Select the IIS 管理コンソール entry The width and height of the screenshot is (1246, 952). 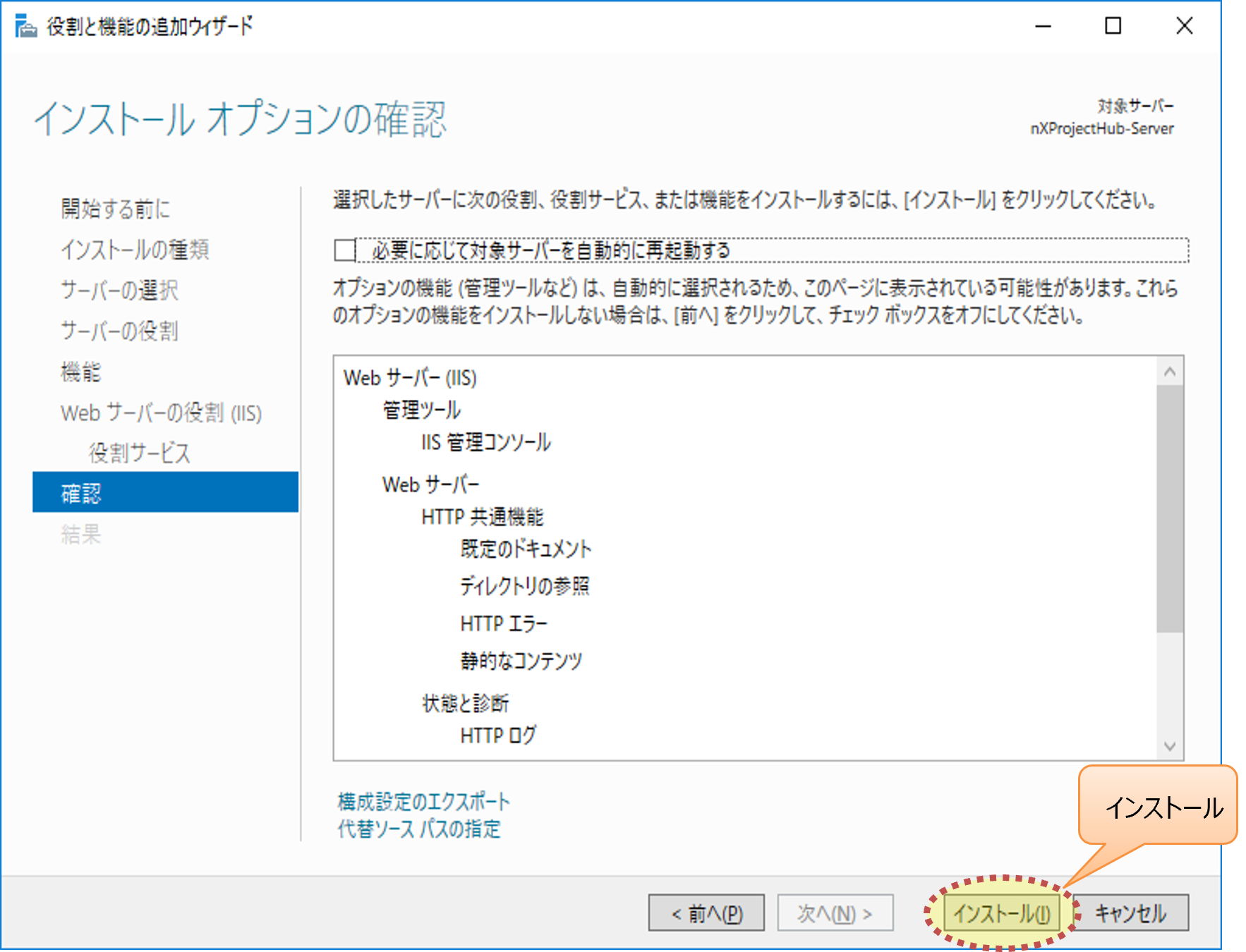(486, 442)
